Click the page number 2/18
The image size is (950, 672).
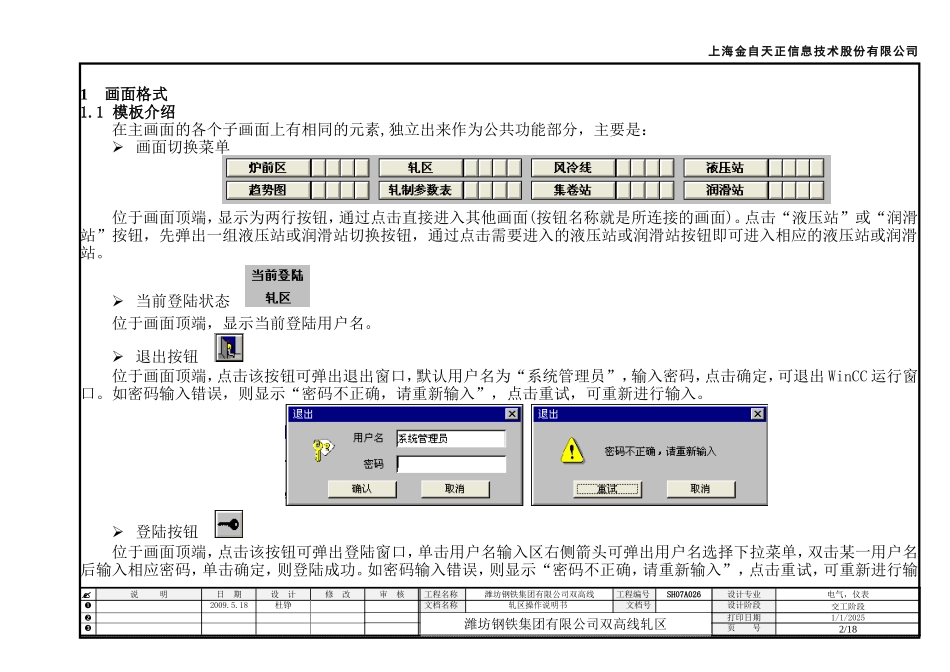click(x=848, y=629)
